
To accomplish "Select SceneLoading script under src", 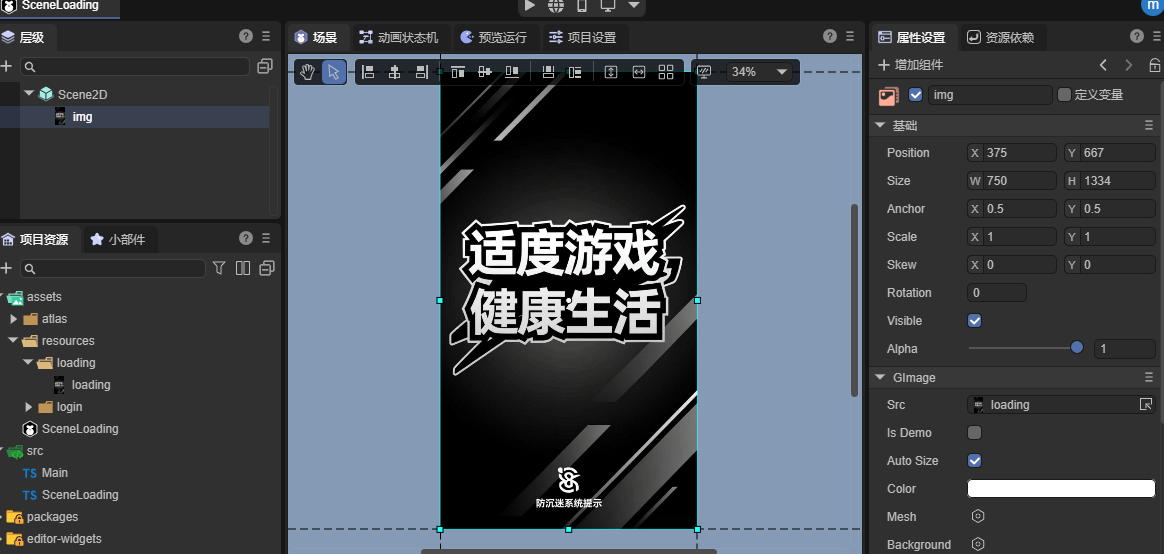I will pyautogui.click(x=80, y=495).
